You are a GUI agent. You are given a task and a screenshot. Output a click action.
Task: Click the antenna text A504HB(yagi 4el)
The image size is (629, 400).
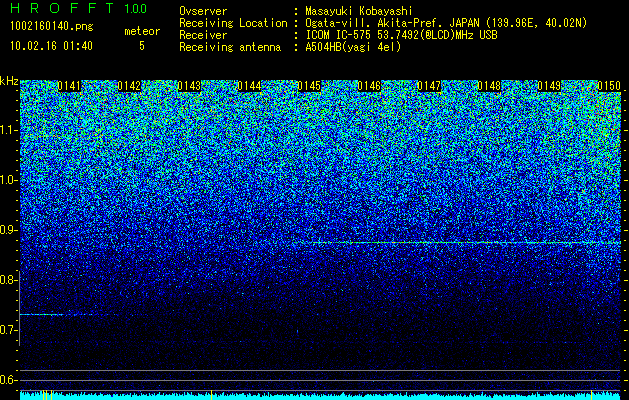pos(353,47)
